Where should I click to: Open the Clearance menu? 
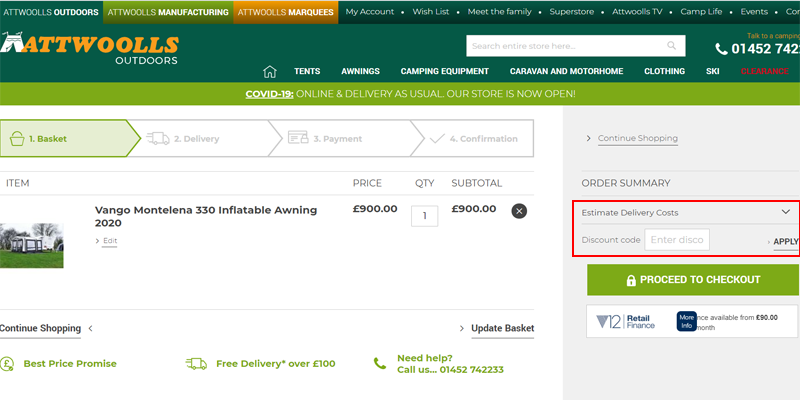point(765,71)
